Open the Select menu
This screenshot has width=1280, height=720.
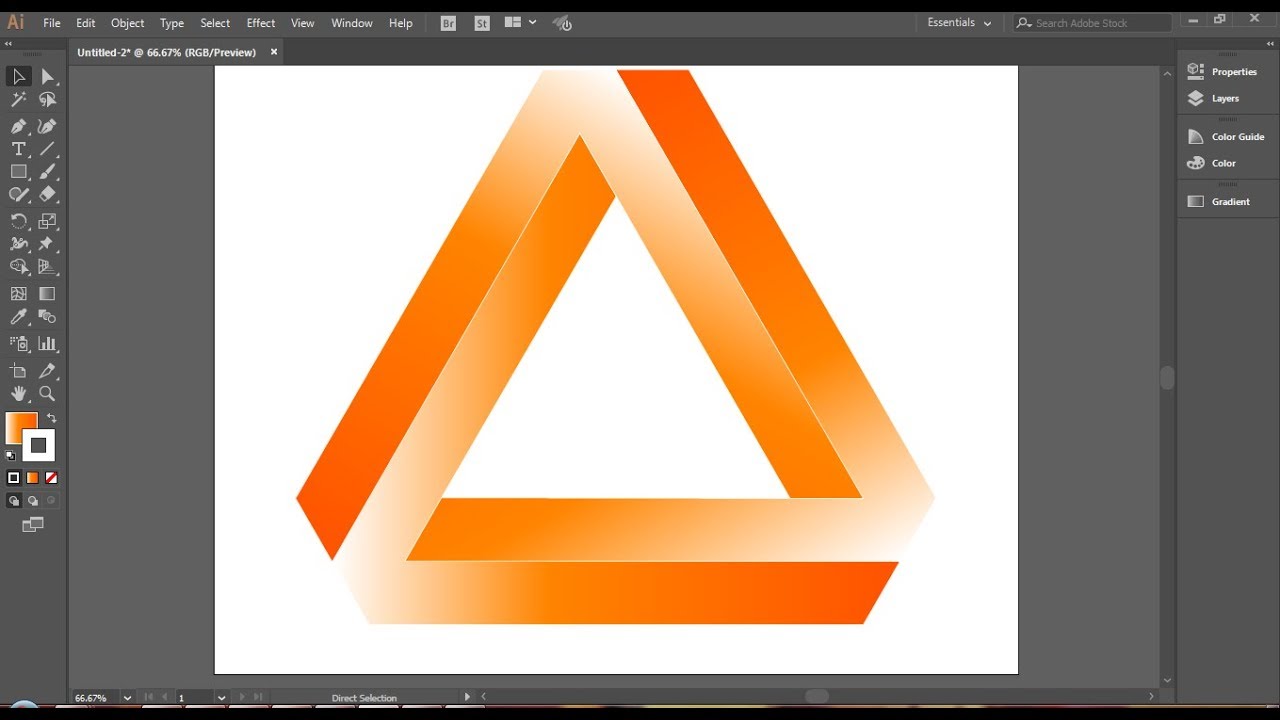[215, 23]
